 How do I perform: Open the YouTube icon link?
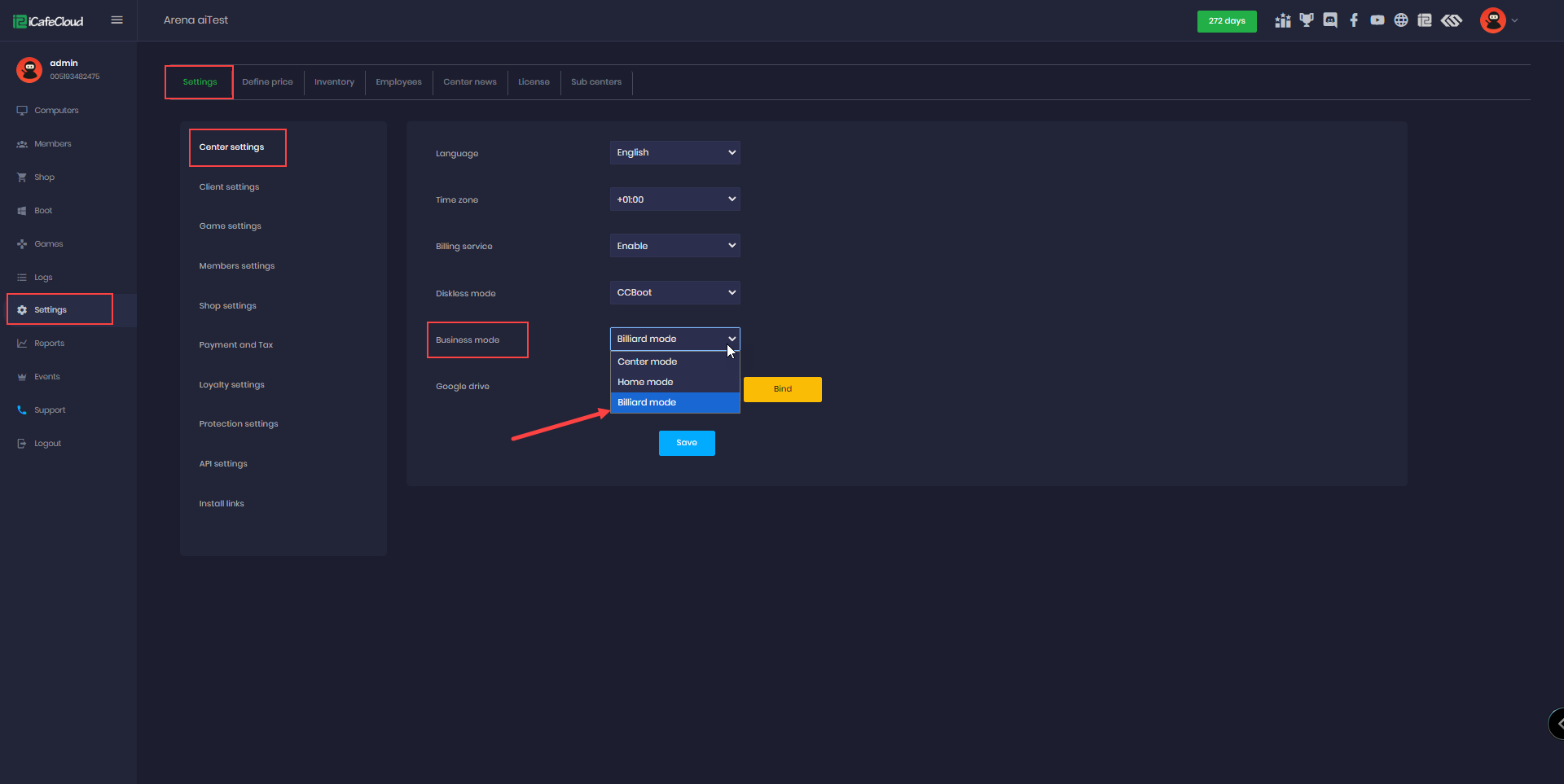tap(1377, 20)
